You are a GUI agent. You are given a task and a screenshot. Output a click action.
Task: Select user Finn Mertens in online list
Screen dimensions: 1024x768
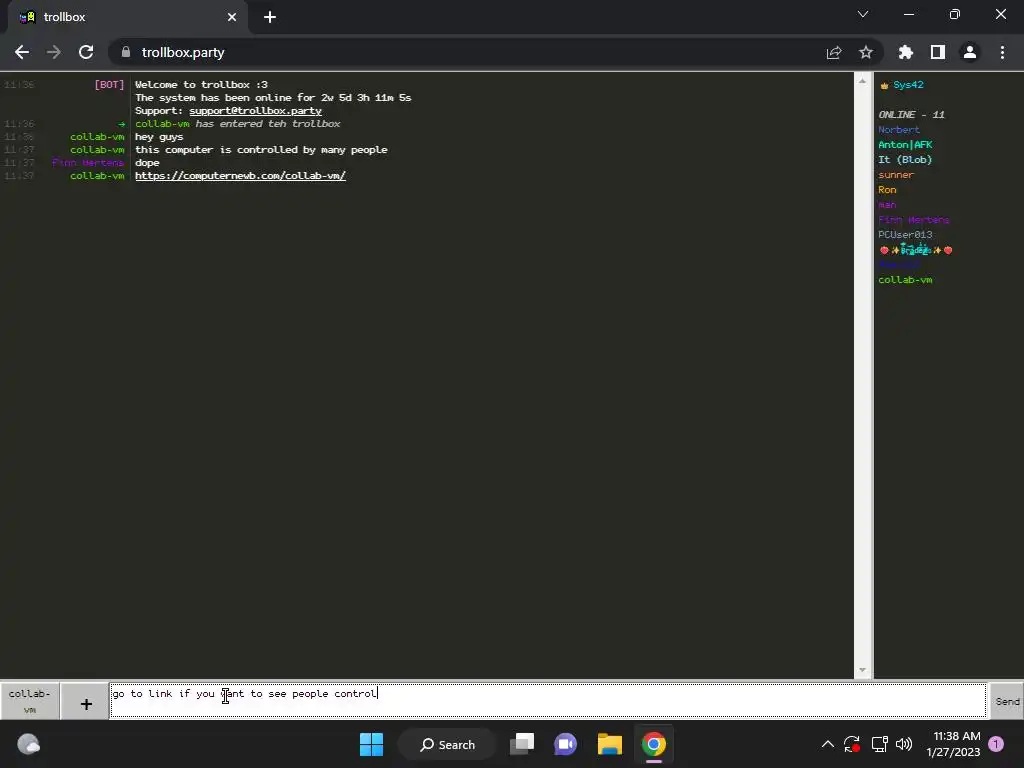pos(914,220)
